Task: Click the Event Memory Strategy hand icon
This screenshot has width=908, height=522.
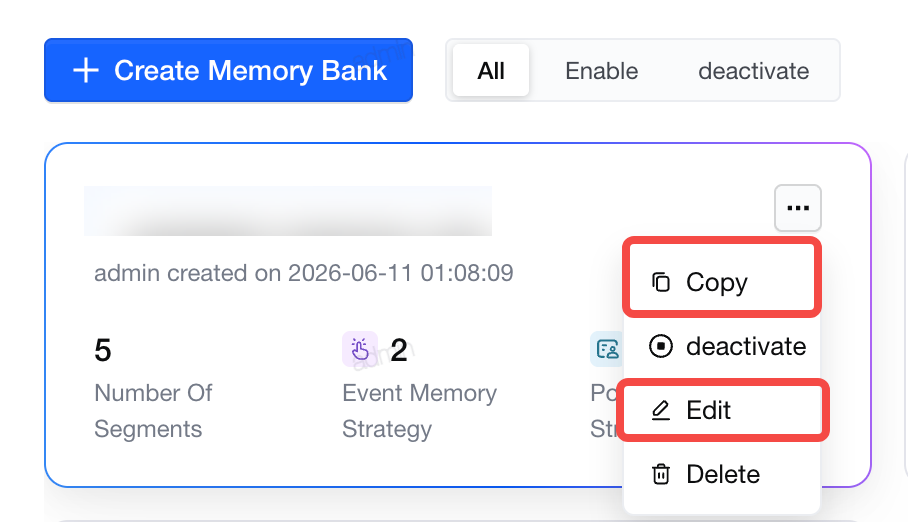Action: tap(360, 349)
